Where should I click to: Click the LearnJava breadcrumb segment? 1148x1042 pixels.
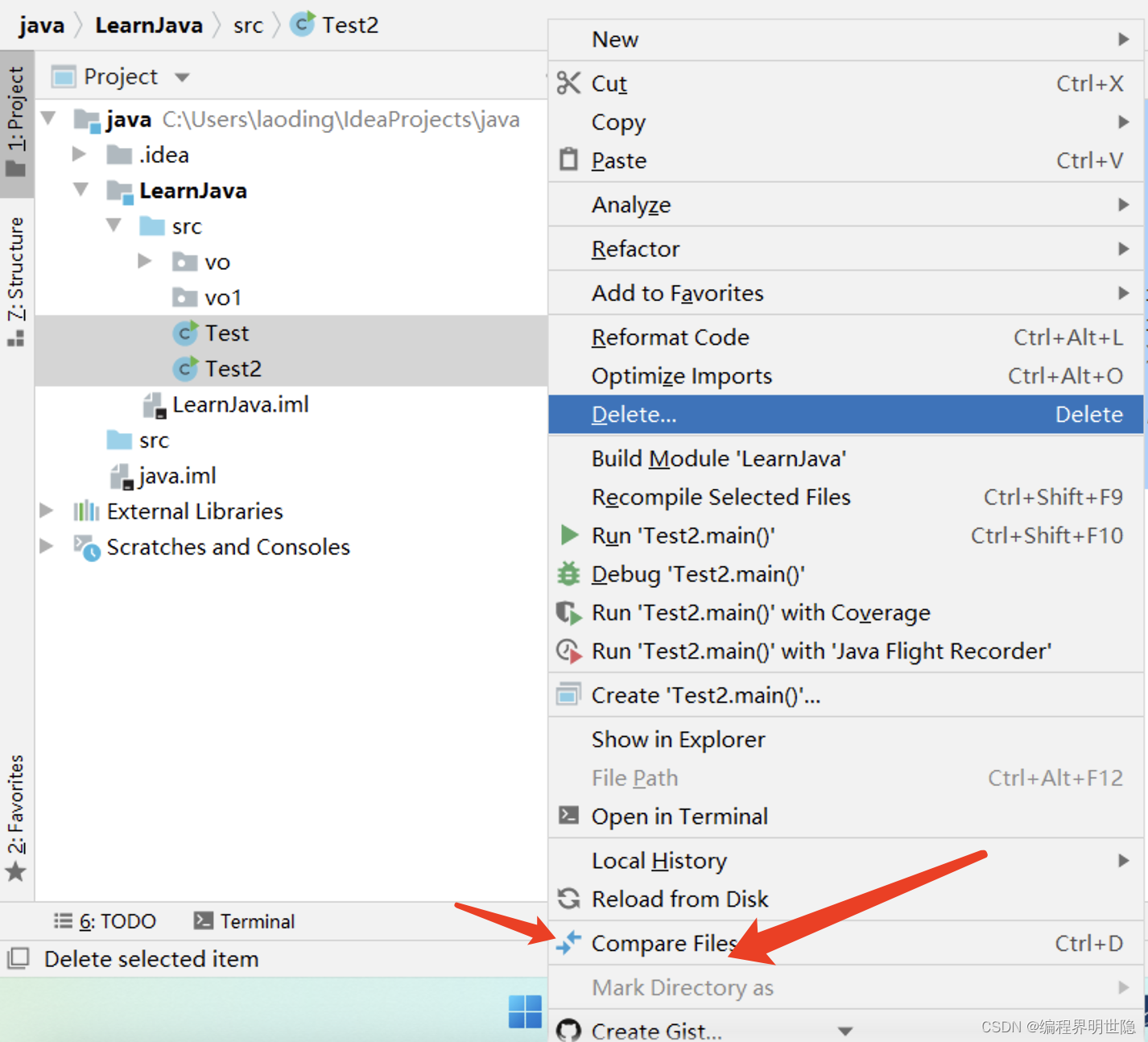[149, 25]
